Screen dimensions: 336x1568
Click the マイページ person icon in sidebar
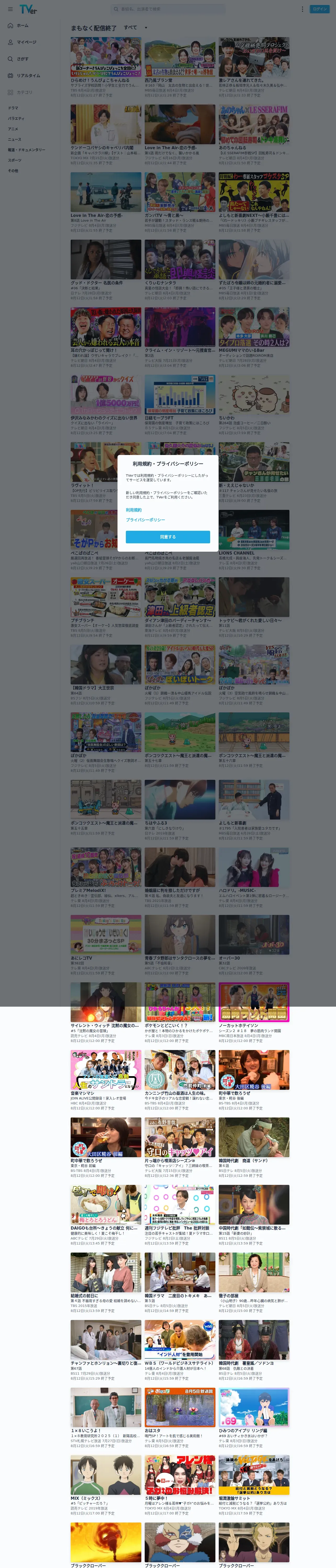[x=10, y=42]
